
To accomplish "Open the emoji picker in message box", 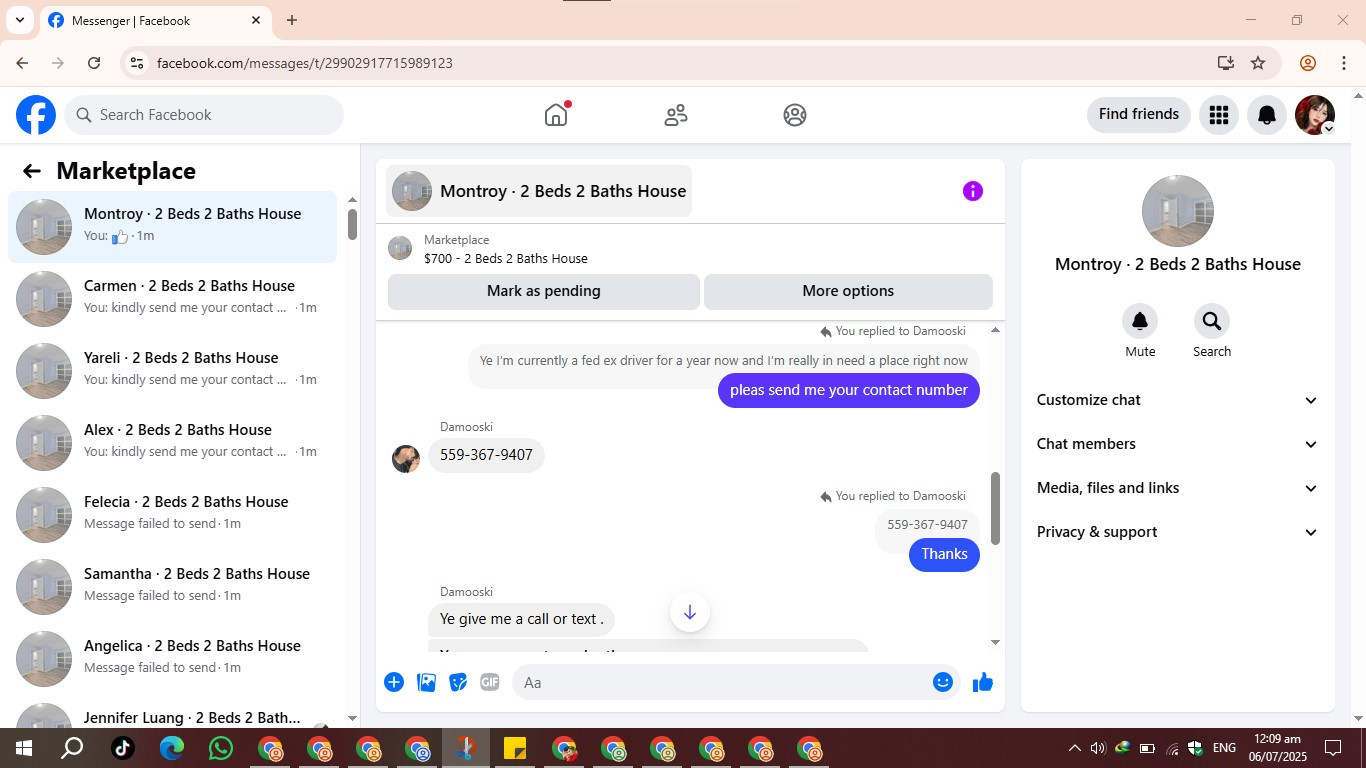I will (x=943, y=682).
